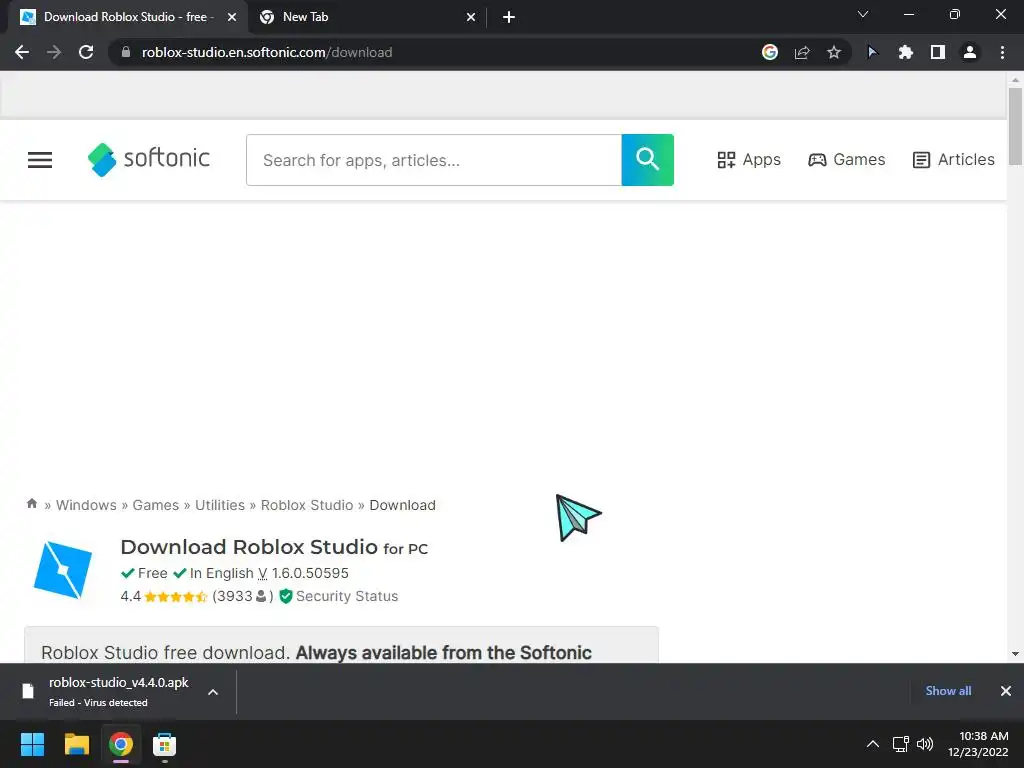Go back to the previous page
This screenshot has height=768, width=1024.
(x=22, y=52)
